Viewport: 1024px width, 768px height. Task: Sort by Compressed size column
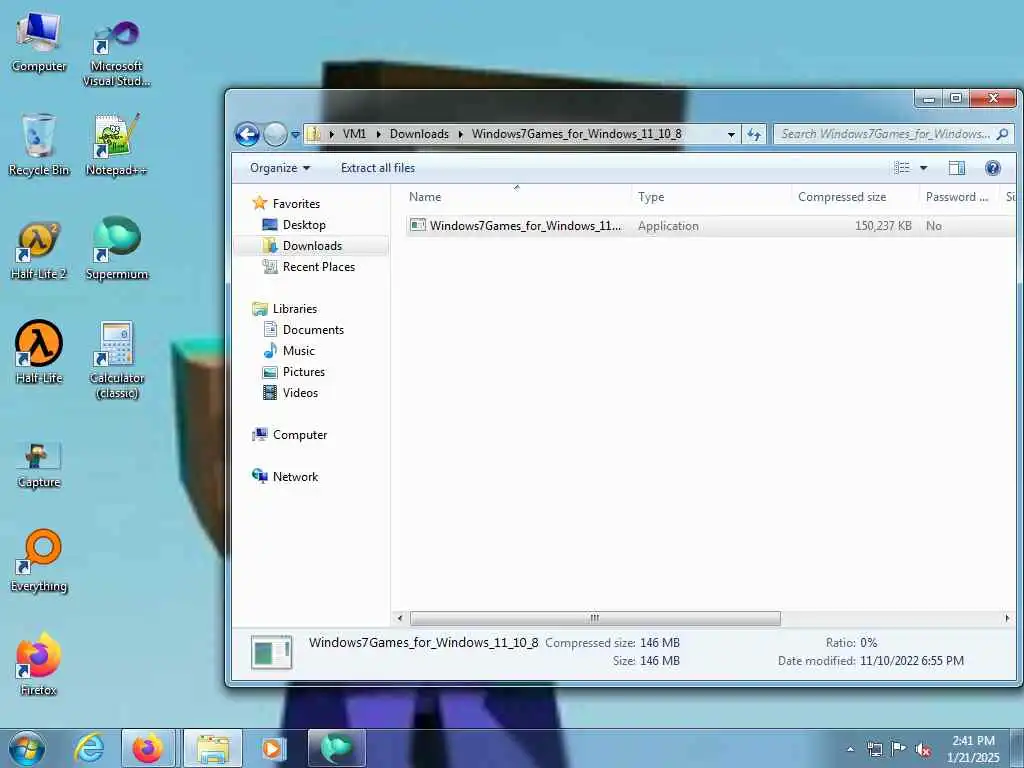pos(842,197)
